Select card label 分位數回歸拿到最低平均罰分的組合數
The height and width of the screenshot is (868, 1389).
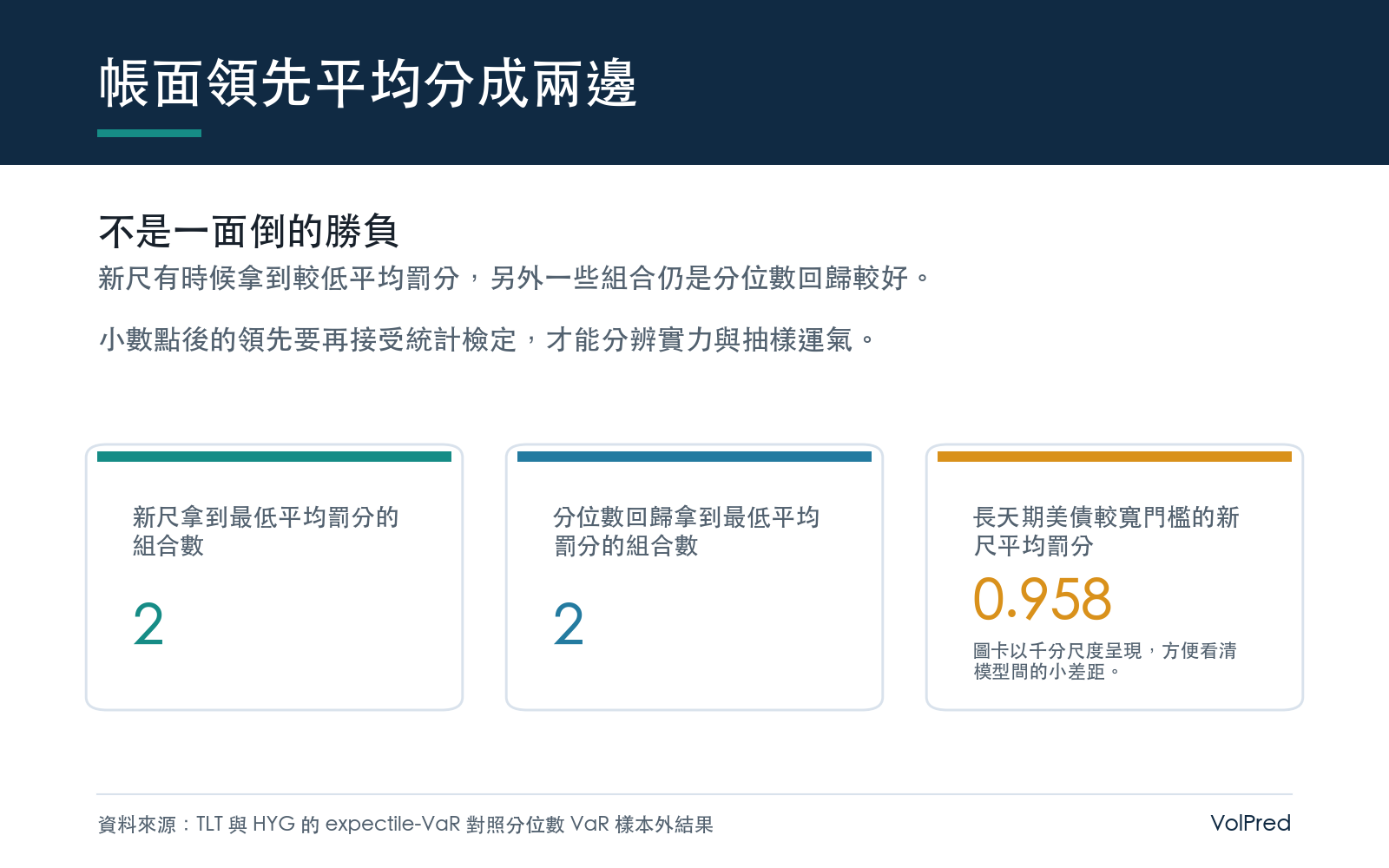tap(686, 531)
